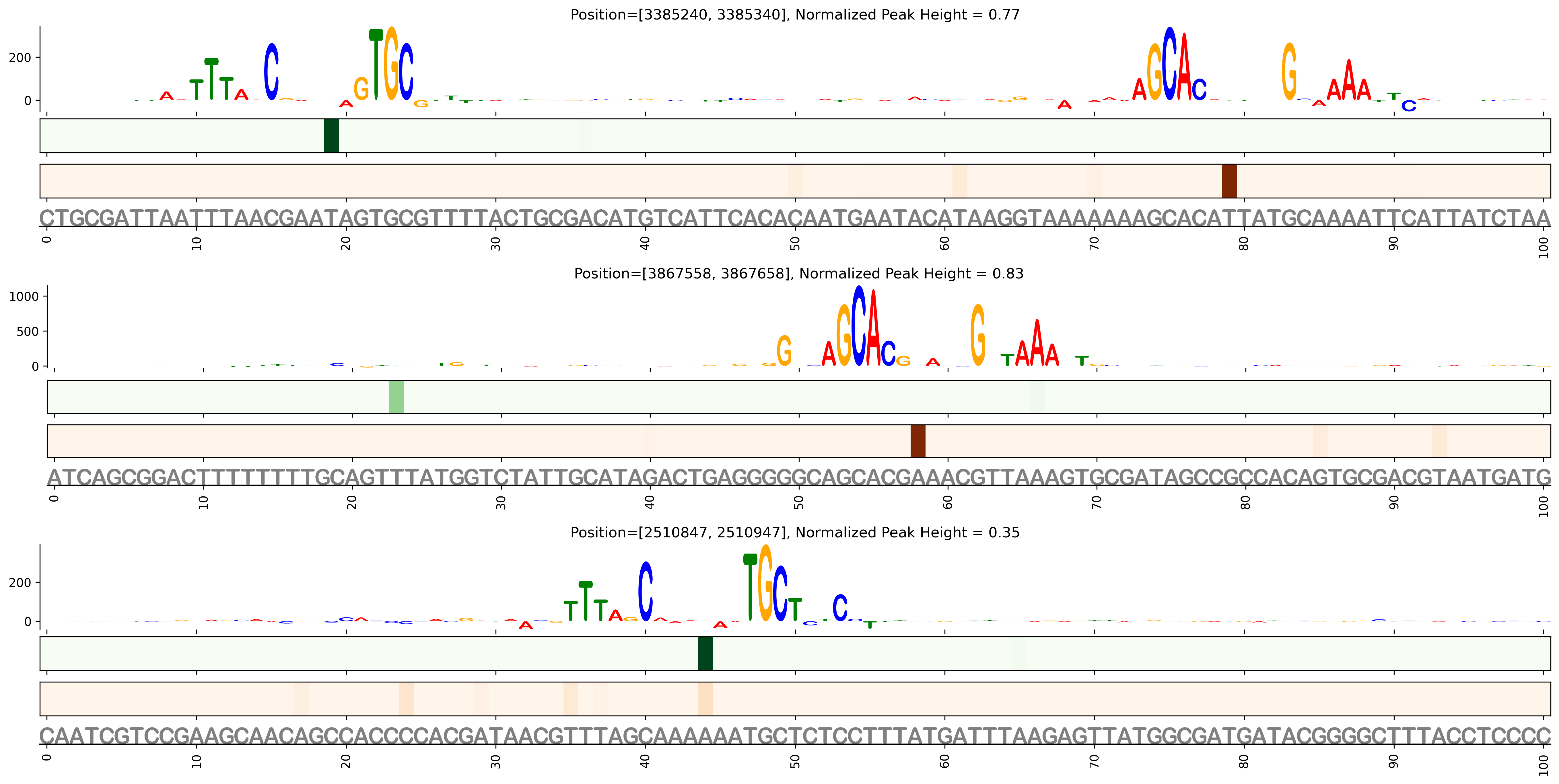This screenshot has height=784, width=1559.
Task: Click x-axis tick label 20 under the middle sequence
Action: point(352,502)
